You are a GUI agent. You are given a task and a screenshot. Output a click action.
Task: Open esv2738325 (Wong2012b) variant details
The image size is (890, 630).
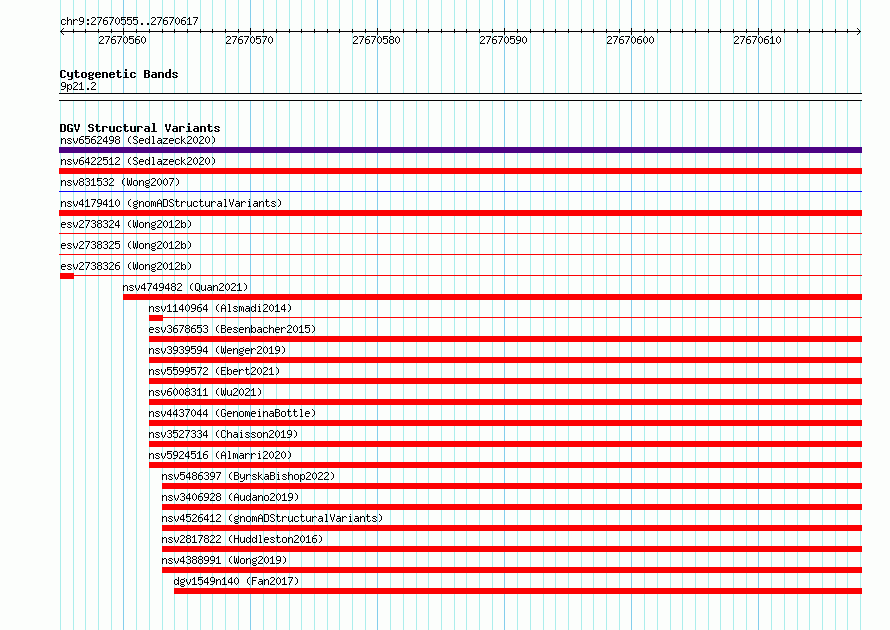point(126,245)
